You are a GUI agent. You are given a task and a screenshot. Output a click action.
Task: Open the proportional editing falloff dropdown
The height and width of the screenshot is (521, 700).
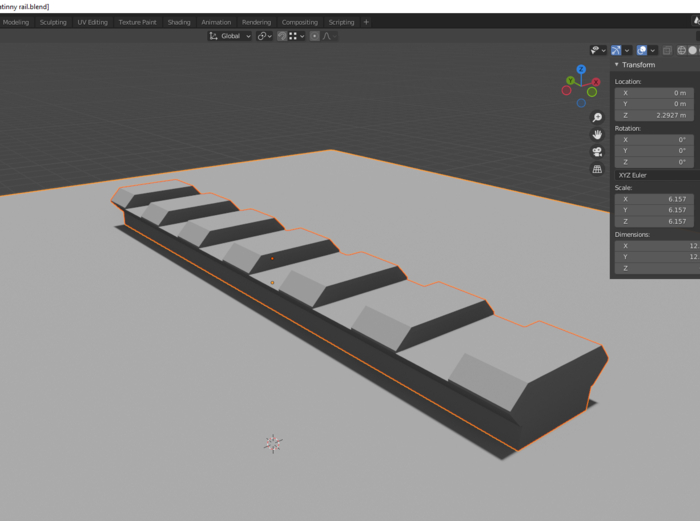[x=329, y=36]
